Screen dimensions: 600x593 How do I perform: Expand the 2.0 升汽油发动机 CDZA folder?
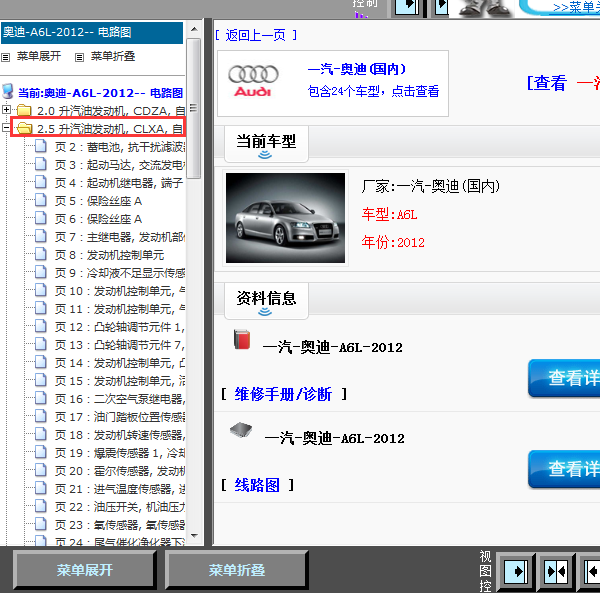coord(6,110)
